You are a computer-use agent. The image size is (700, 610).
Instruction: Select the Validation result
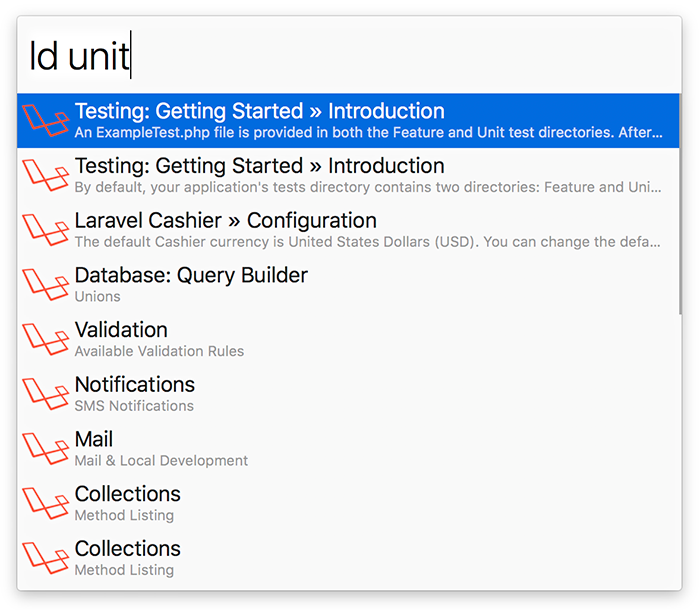(348, 339)
